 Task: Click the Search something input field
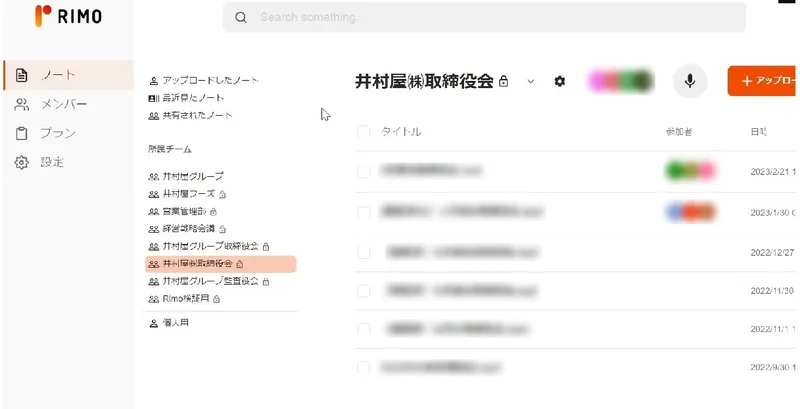pos(490,18)
